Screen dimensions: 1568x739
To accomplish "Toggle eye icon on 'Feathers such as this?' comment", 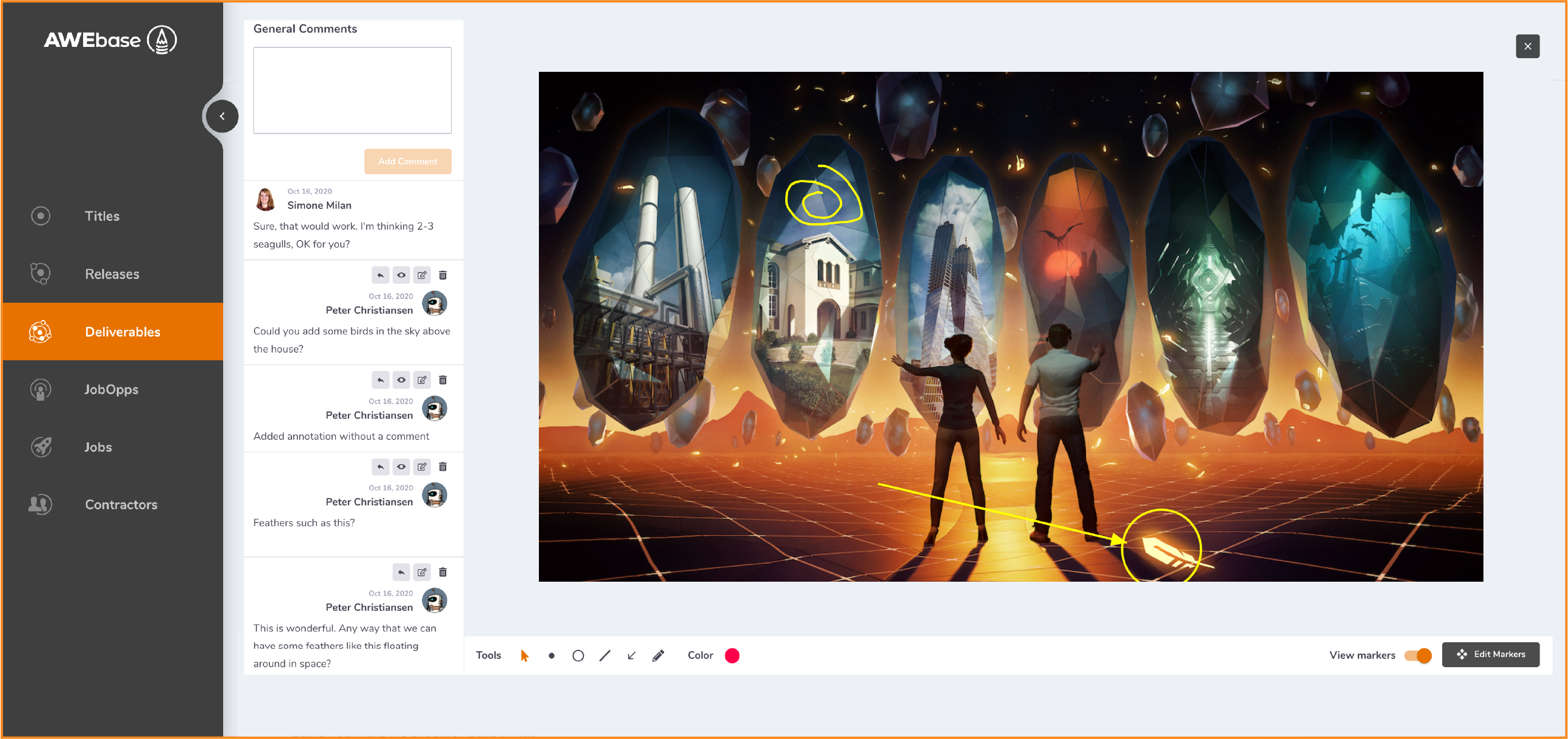I will (x=401, y=467).
